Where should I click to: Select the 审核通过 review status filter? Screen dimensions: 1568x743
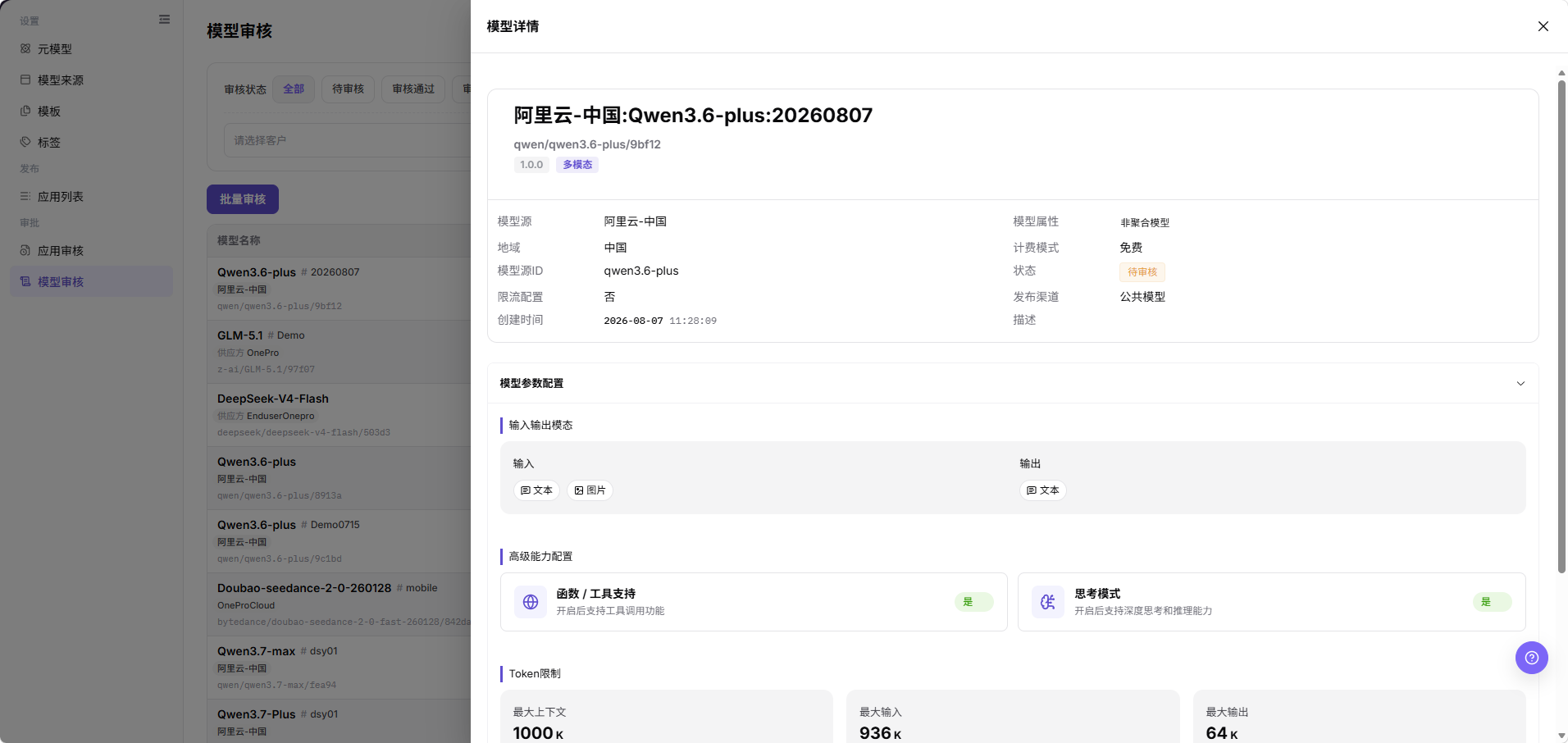pos(413,89)
